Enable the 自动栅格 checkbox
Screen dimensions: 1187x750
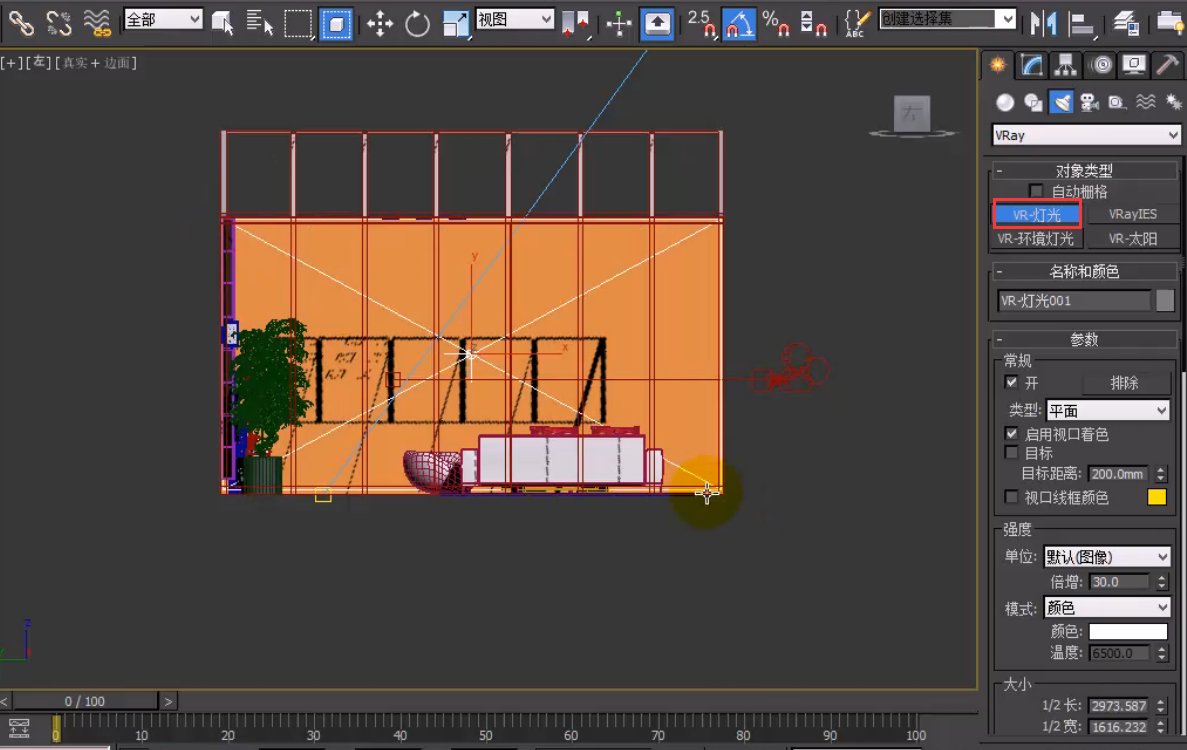(x=1036, y=191)
